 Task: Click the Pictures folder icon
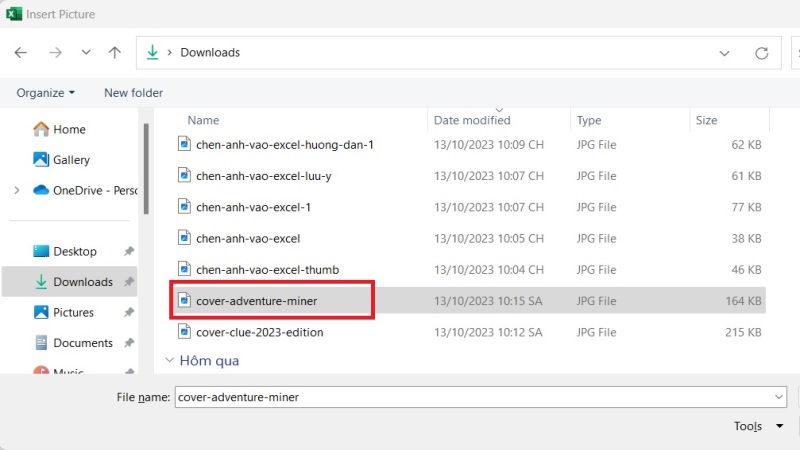click(x=41, y=312)
